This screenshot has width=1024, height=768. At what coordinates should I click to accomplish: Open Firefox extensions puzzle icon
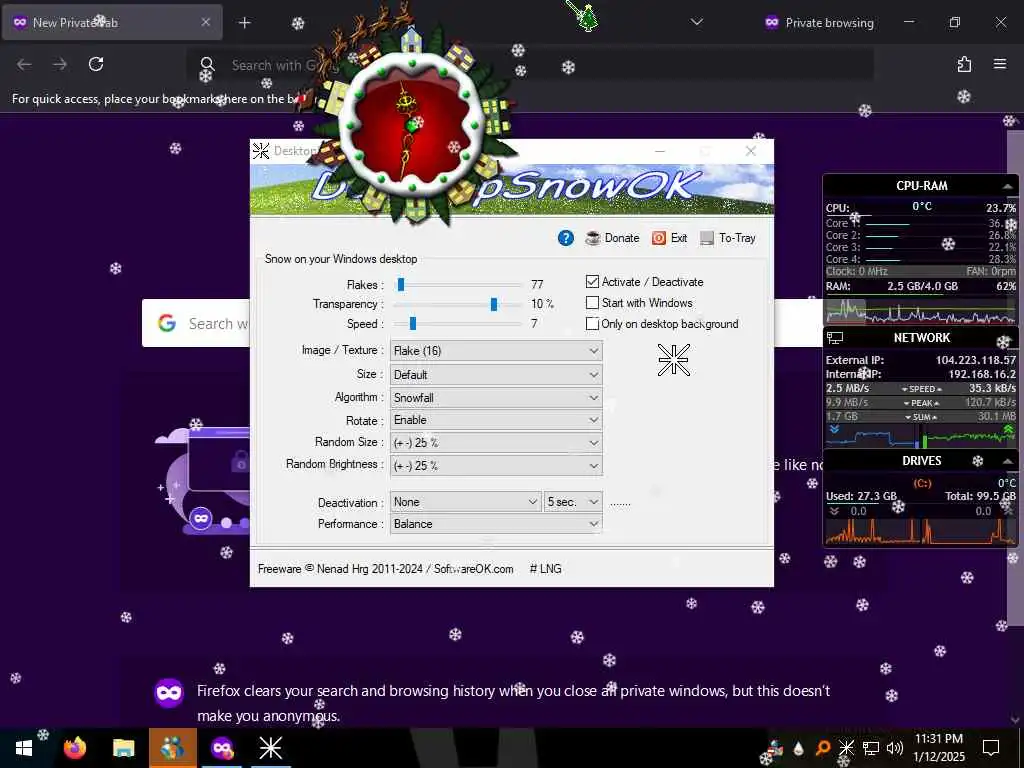(x=964, y=64)
